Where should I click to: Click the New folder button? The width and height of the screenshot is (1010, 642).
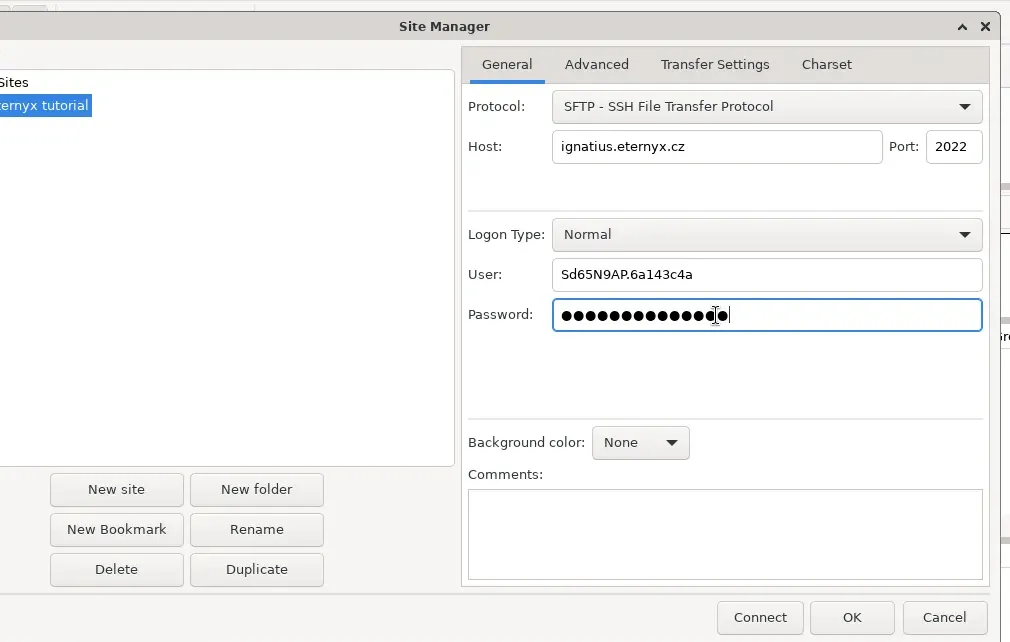256,490
